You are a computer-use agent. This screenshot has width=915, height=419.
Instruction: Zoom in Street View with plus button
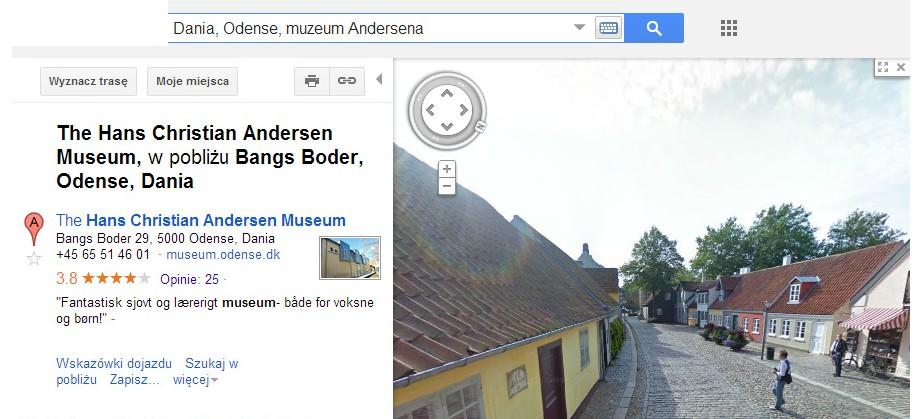447,169
